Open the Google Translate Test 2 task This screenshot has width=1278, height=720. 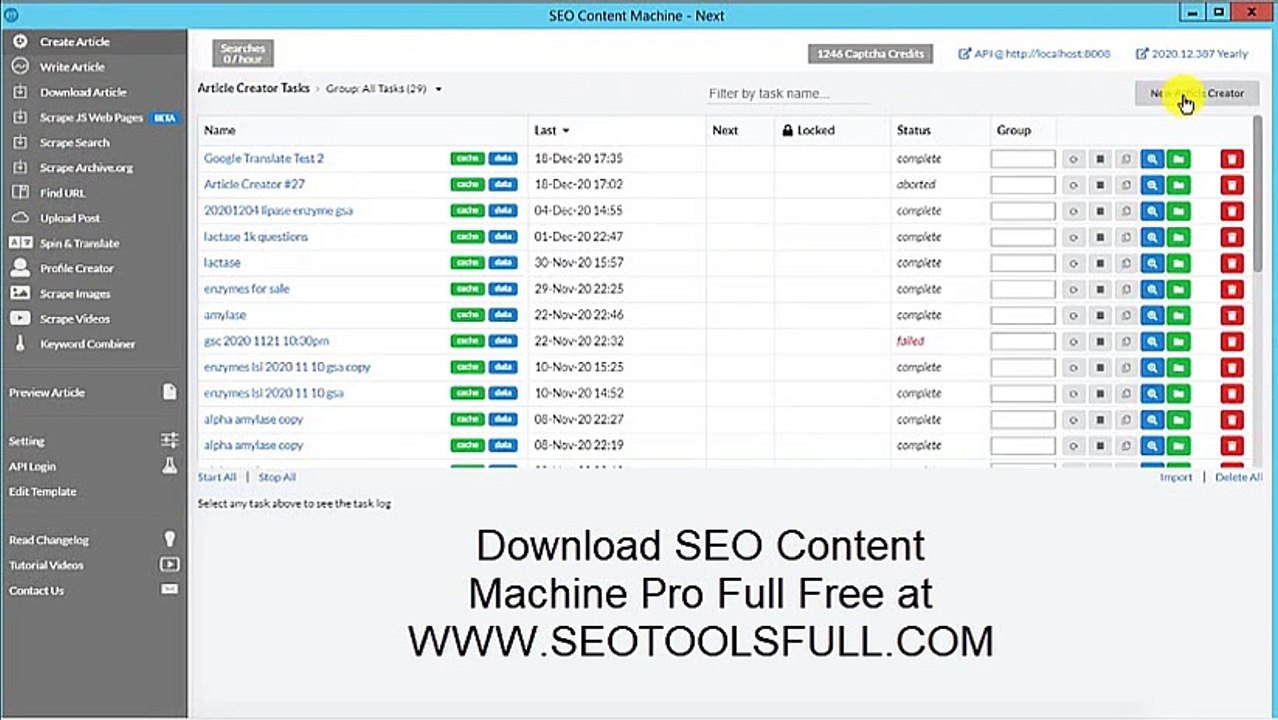point(264,158)
